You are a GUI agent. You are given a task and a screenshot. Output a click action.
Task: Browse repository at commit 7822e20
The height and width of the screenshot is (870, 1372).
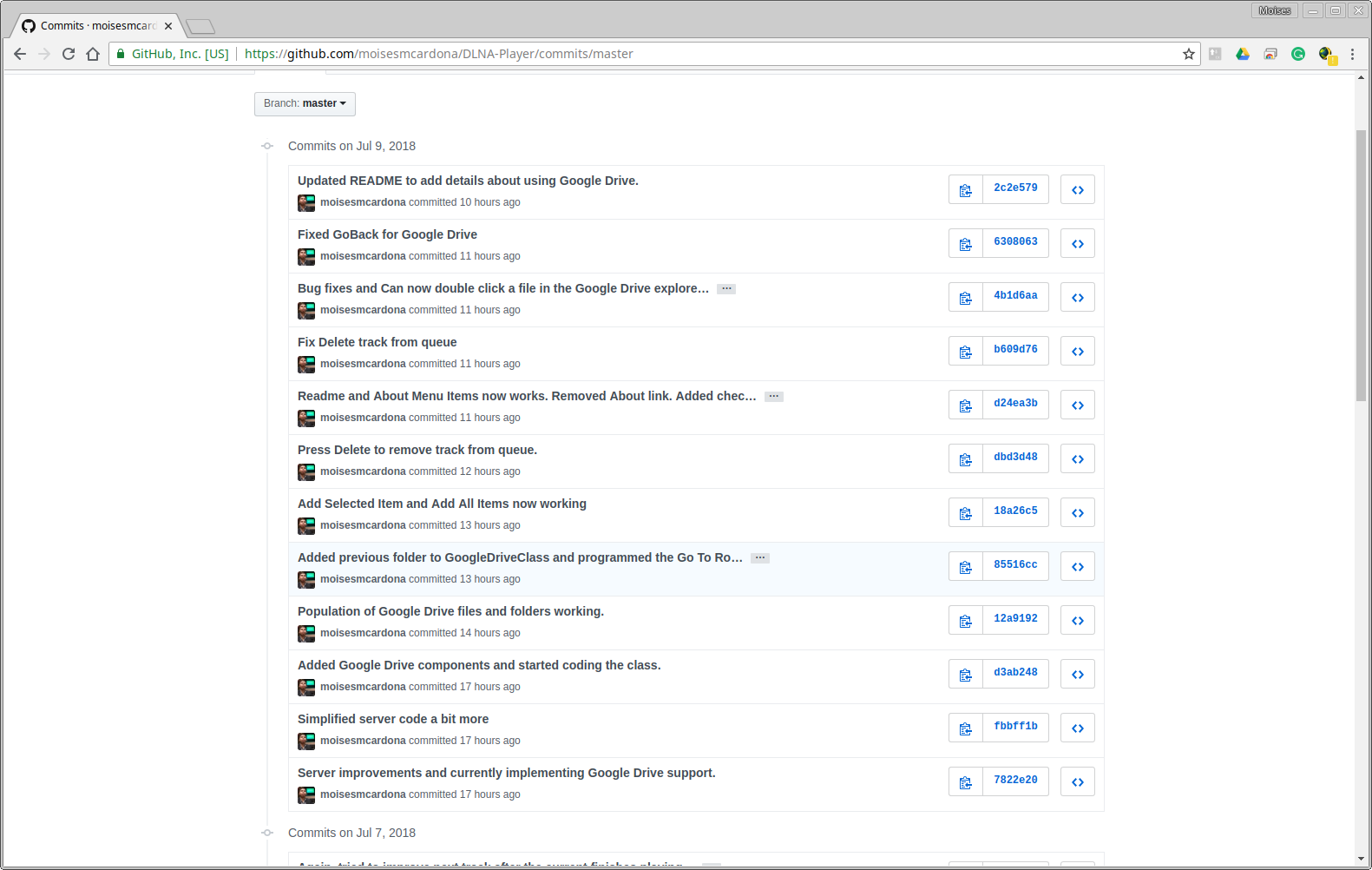pyautogui.click(x=1078, y=781)
